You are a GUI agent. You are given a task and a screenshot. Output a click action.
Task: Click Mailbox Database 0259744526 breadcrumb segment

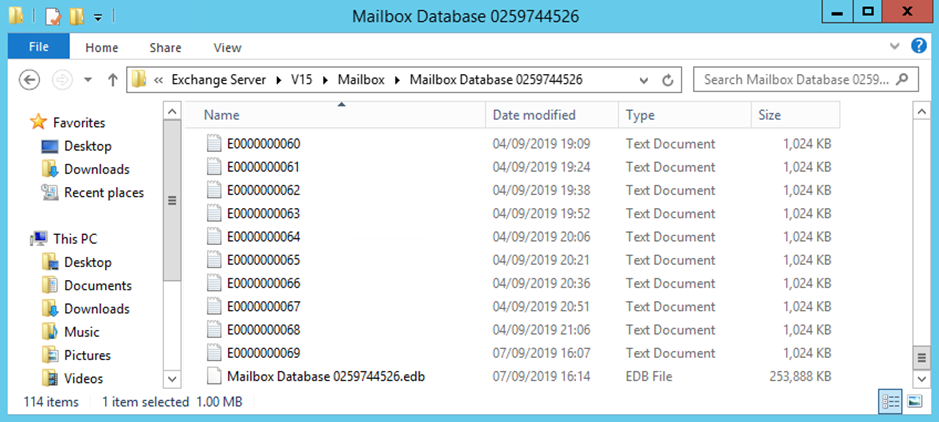[496, 80]
